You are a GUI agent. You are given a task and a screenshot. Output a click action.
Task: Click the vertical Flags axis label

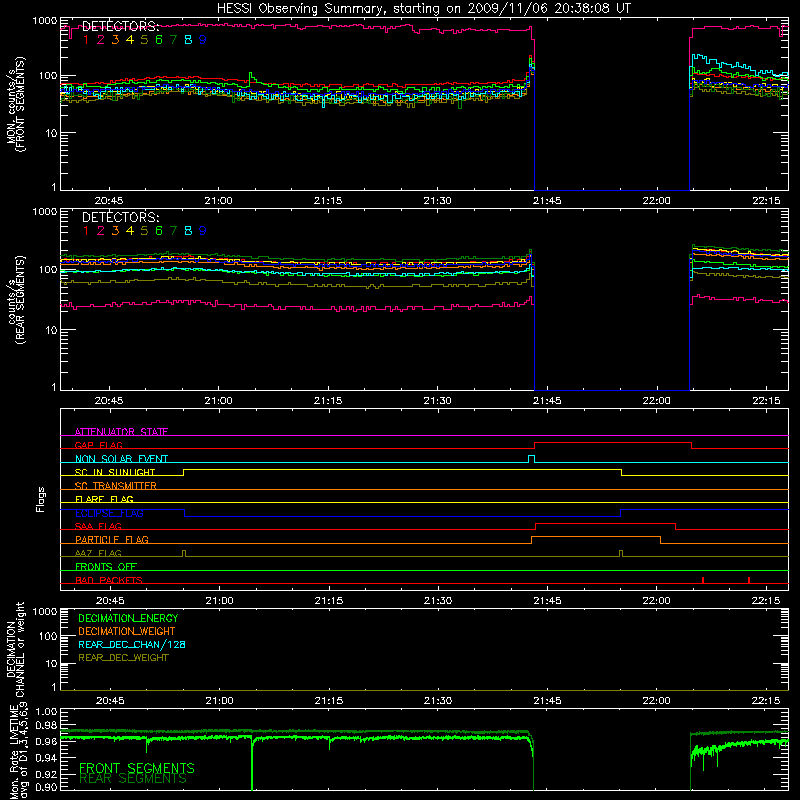click(x=41, y=499)
